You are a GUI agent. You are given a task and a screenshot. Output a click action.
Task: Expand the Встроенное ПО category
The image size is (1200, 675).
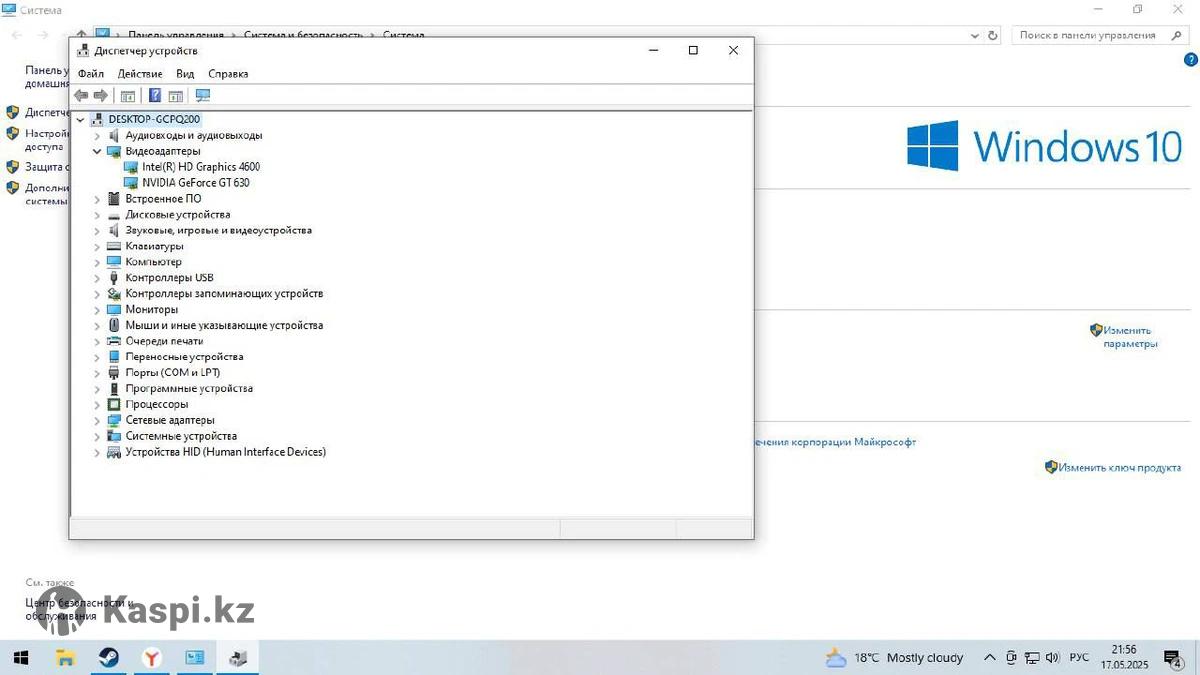pos(98,199)
